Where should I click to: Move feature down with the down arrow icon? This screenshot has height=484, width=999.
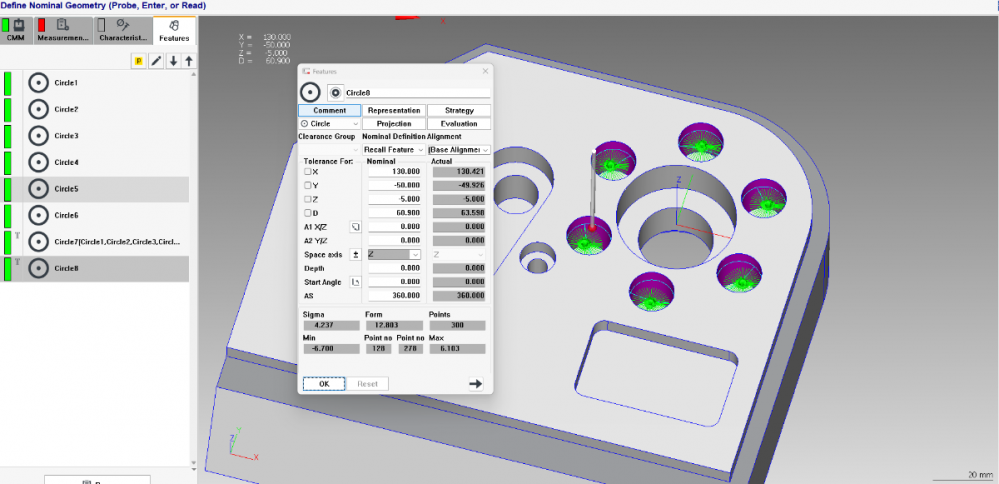(x=173, y=62)
